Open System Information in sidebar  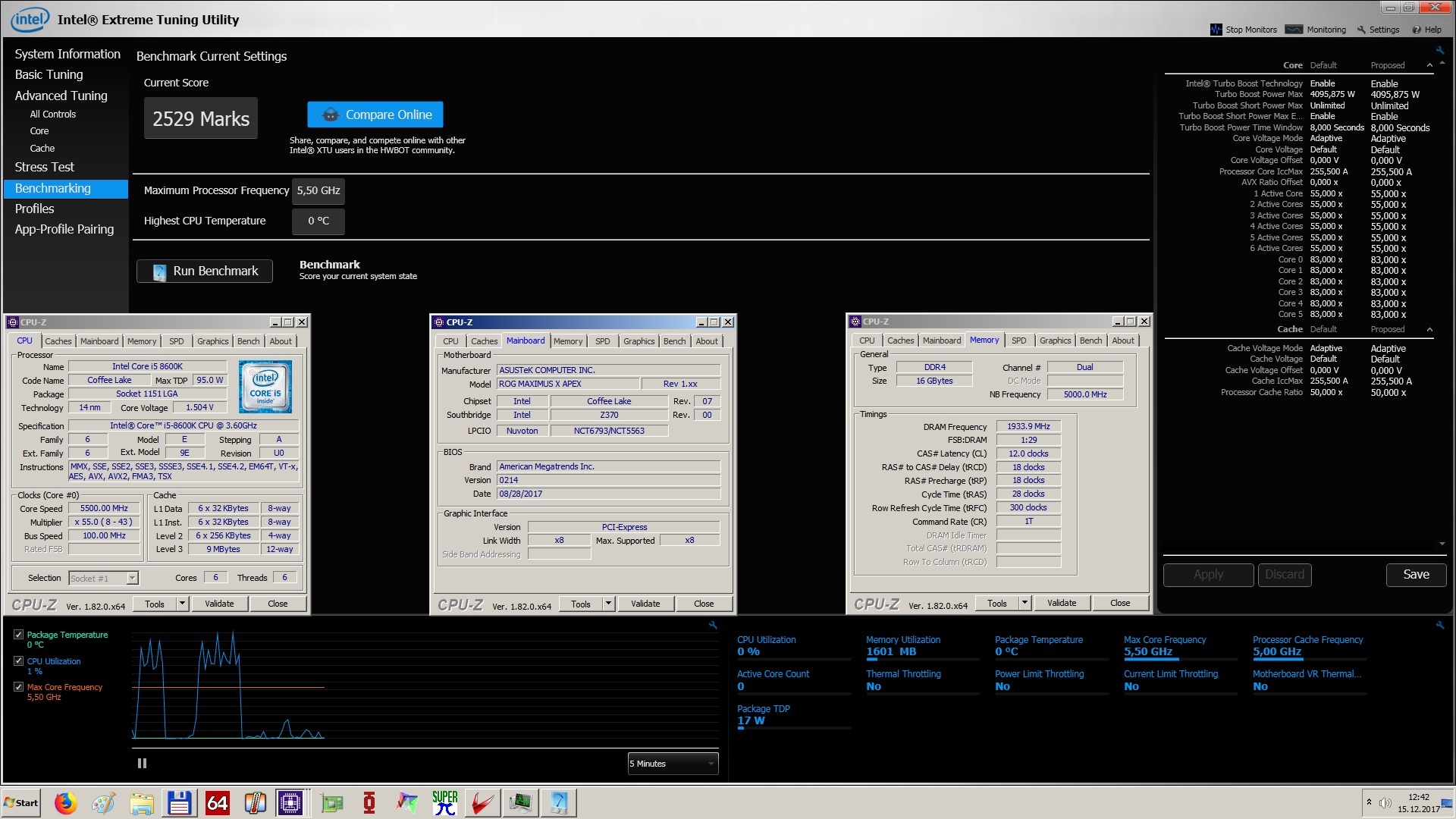67,54
